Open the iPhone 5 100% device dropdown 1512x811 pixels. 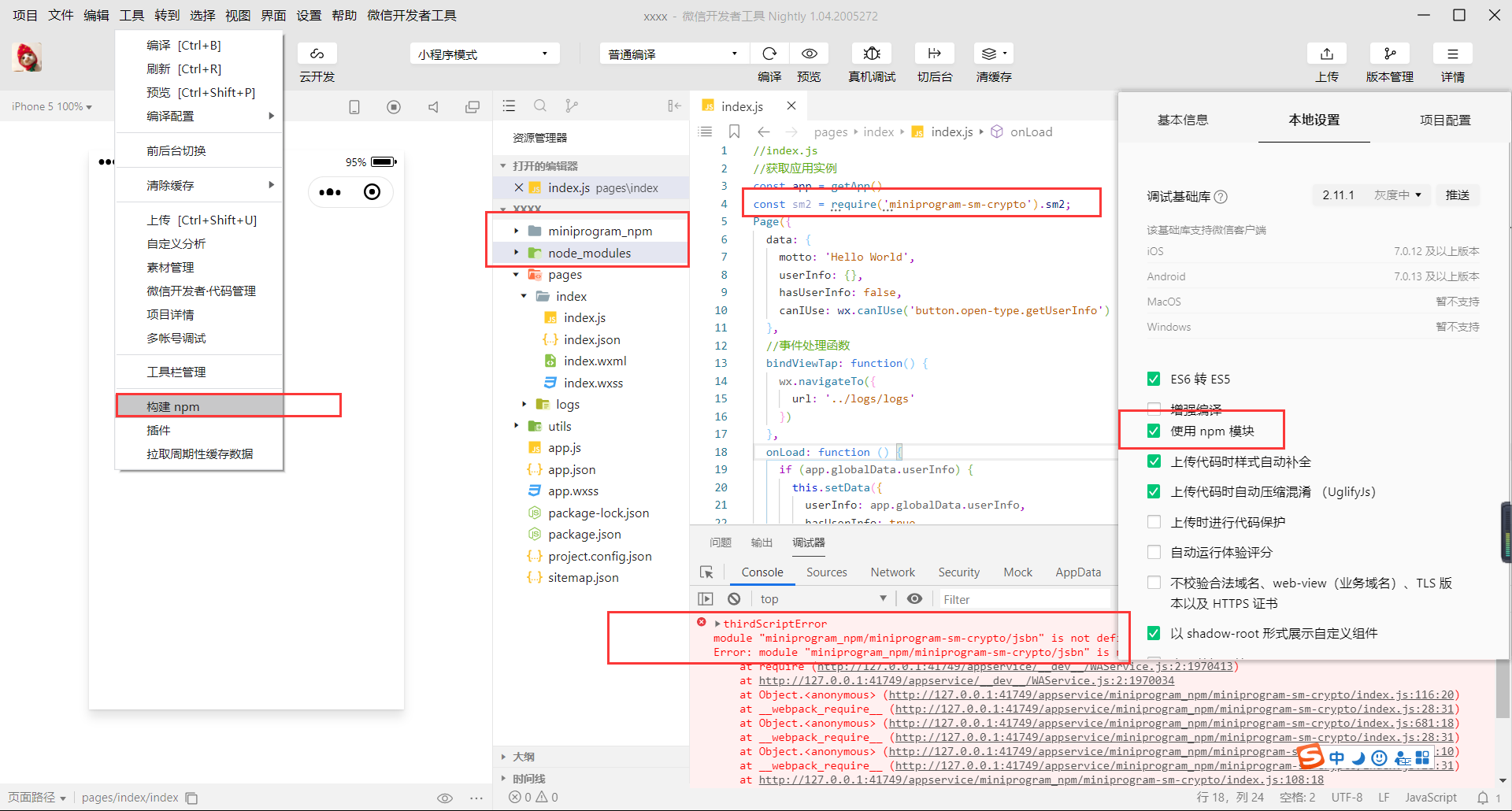pyautogui.click(x=52, y=107)
